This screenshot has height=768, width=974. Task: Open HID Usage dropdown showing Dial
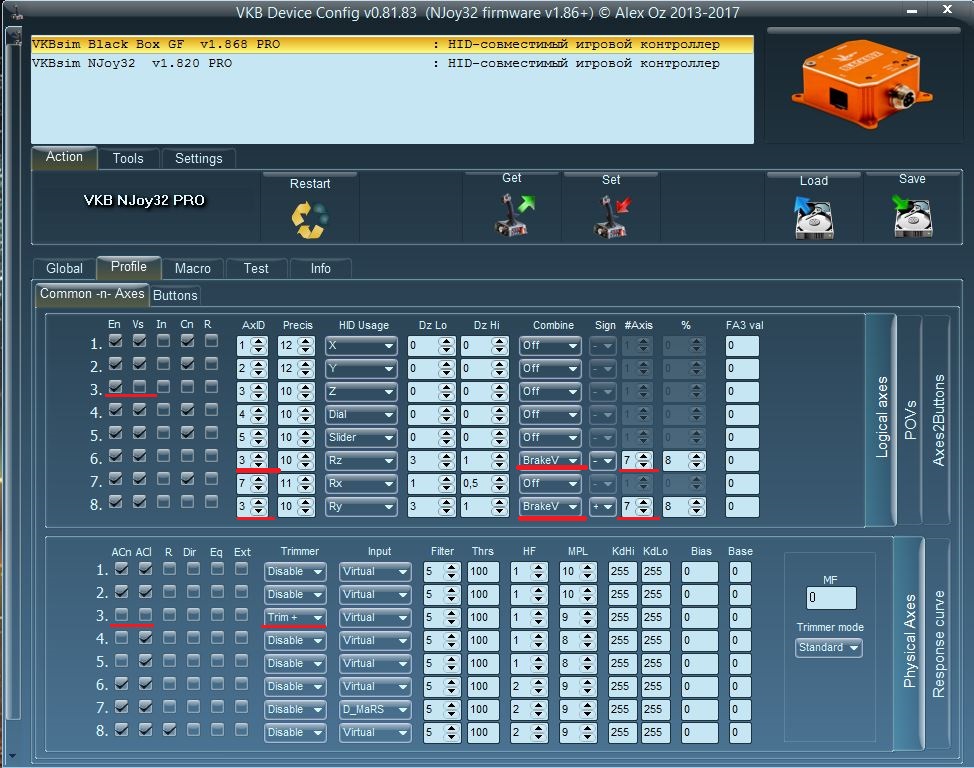click(361, 415)
